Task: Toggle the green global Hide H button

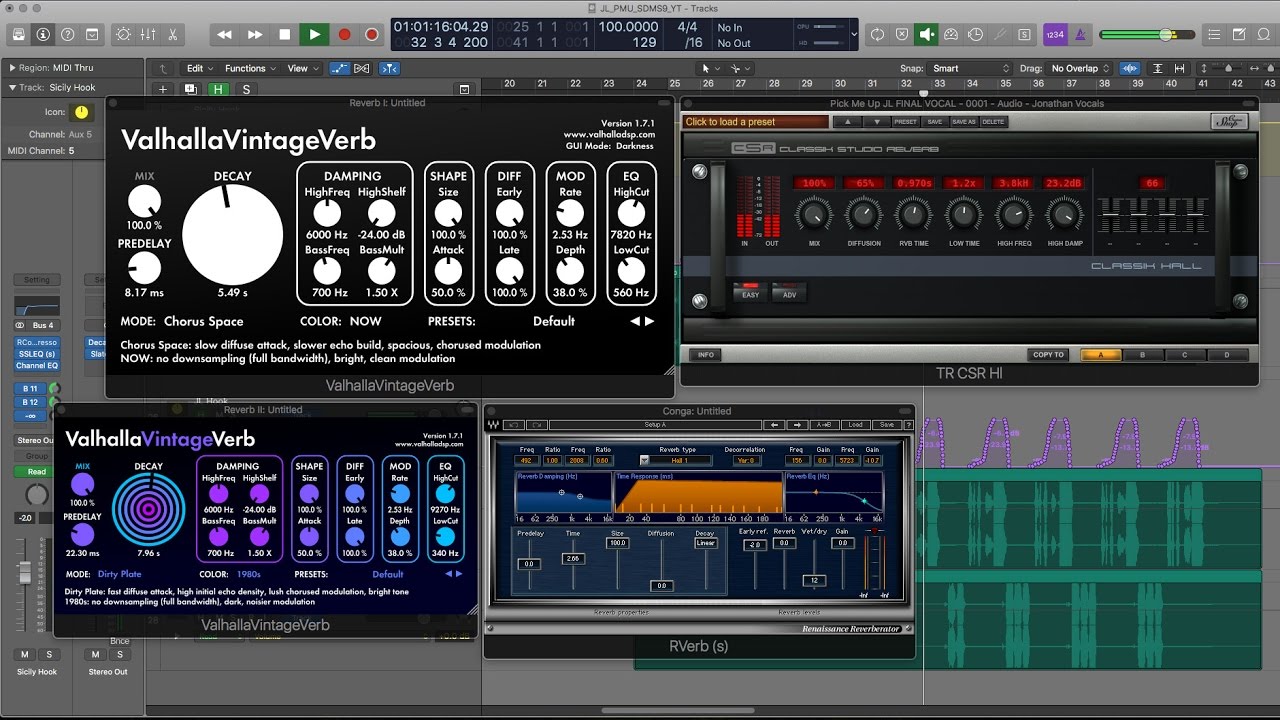Action: pyautogui.click(x=218, y=89)
